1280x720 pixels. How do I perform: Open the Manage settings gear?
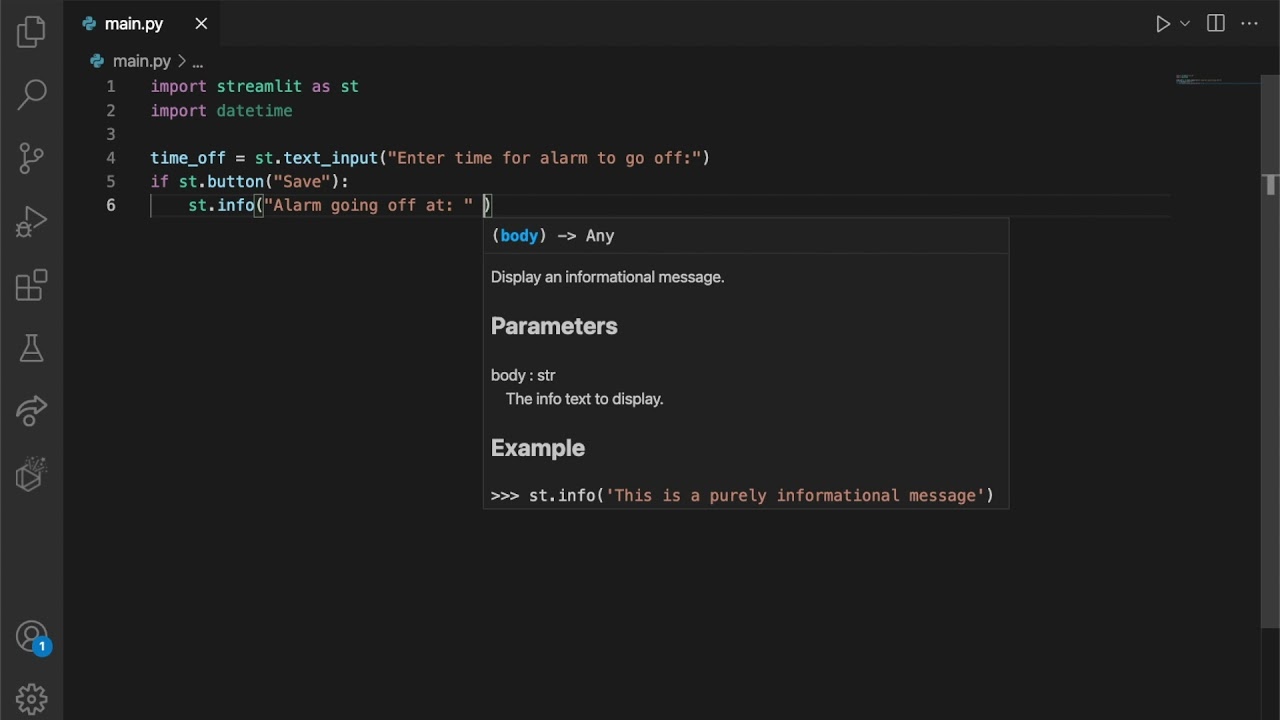[x=31, y=698]
